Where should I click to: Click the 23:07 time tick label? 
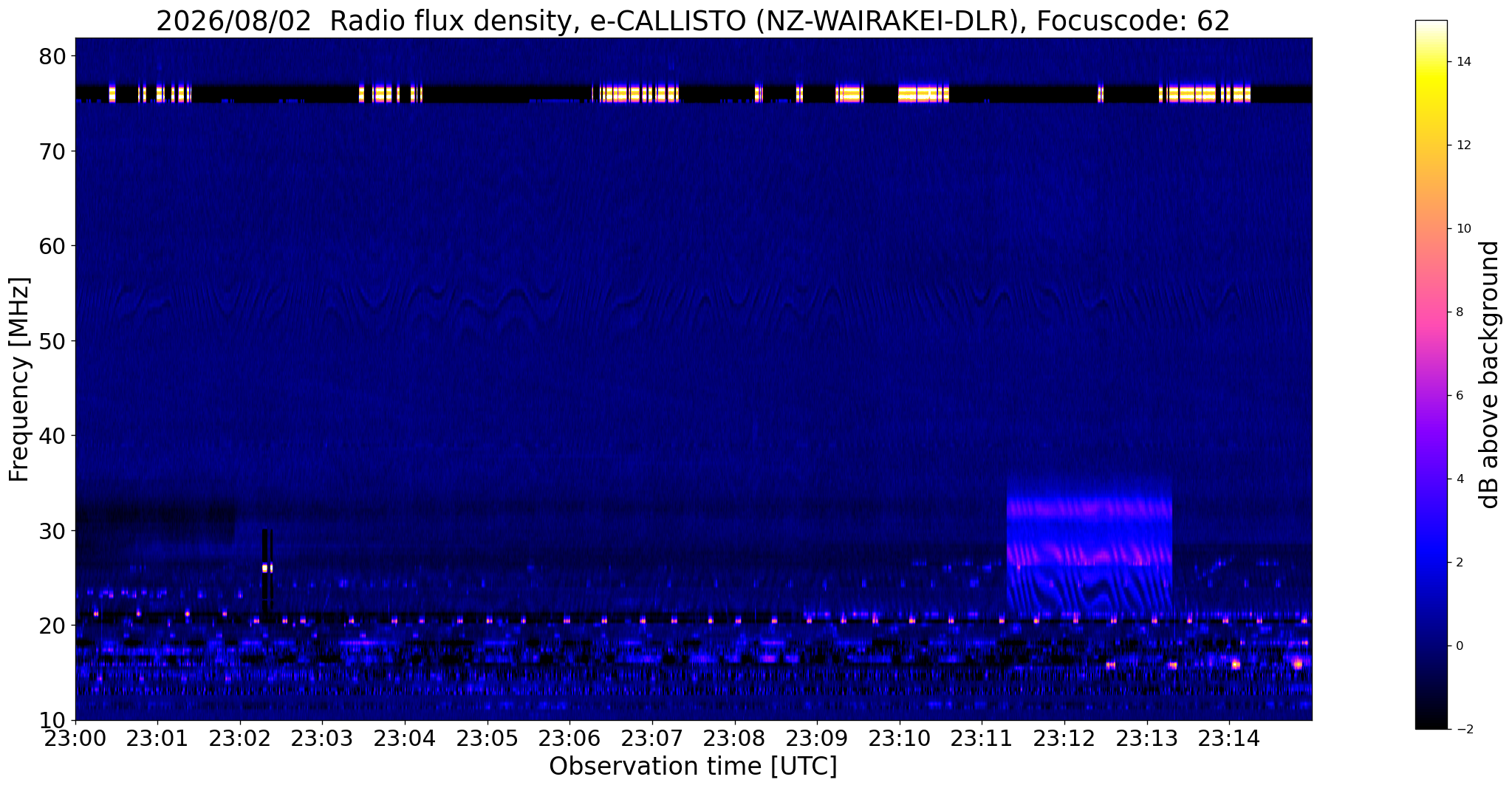tap(652, 738)
